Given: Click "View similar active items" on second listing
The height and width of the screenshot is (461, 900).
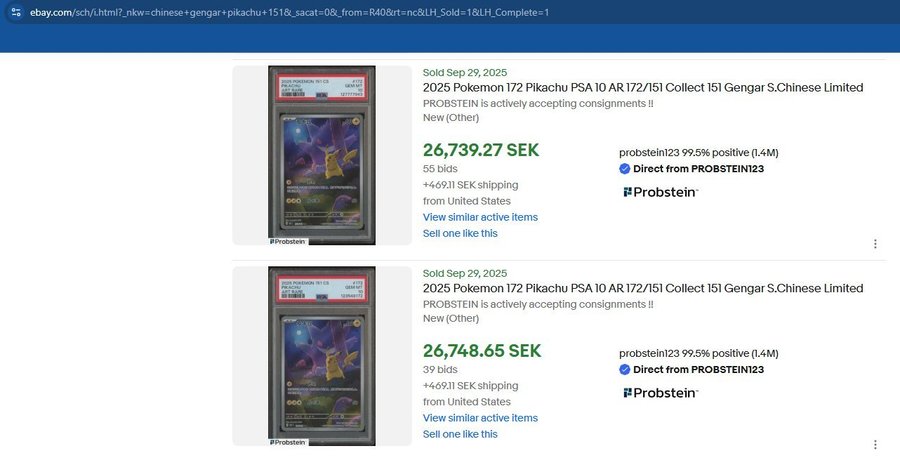Looking at the screenshot, I should click(480, 418).
